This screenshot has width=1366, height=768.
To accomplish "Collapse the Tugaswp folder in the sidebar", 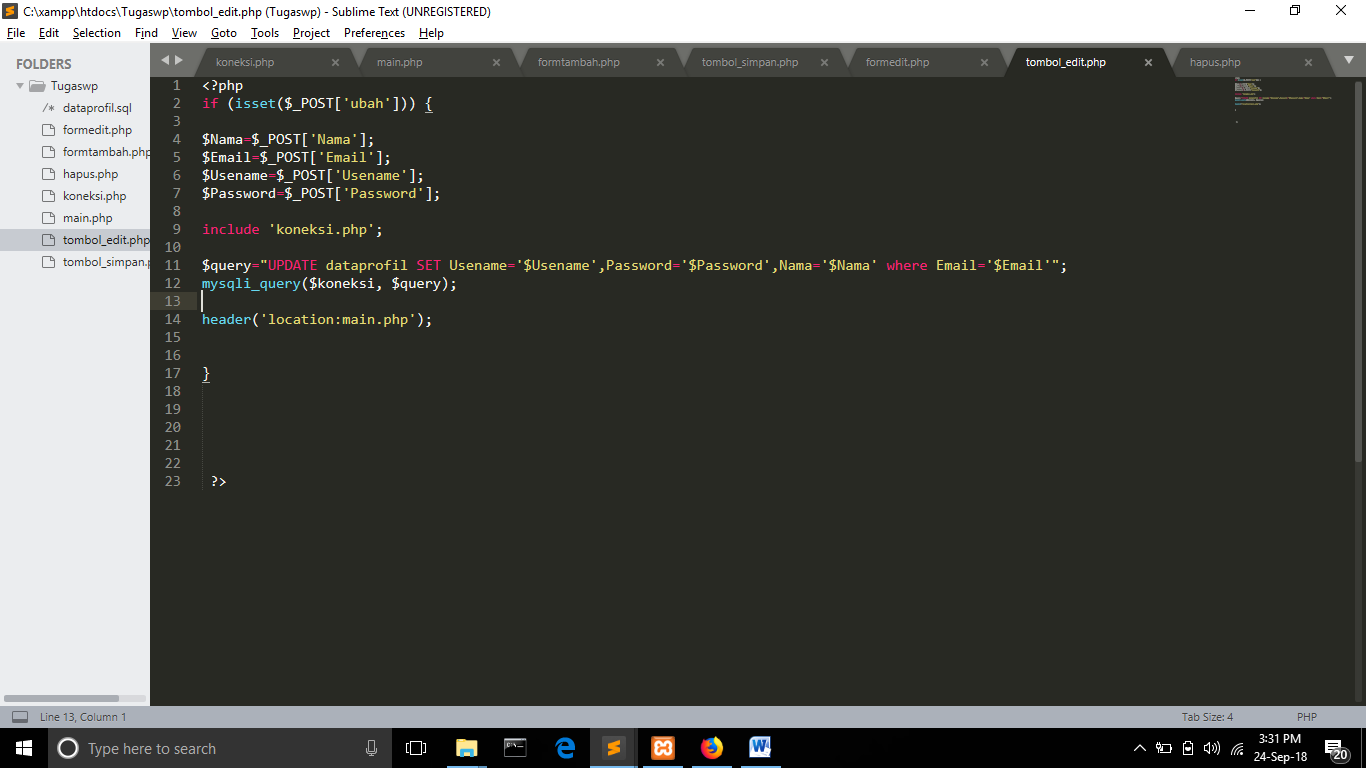I will point(20,85).
